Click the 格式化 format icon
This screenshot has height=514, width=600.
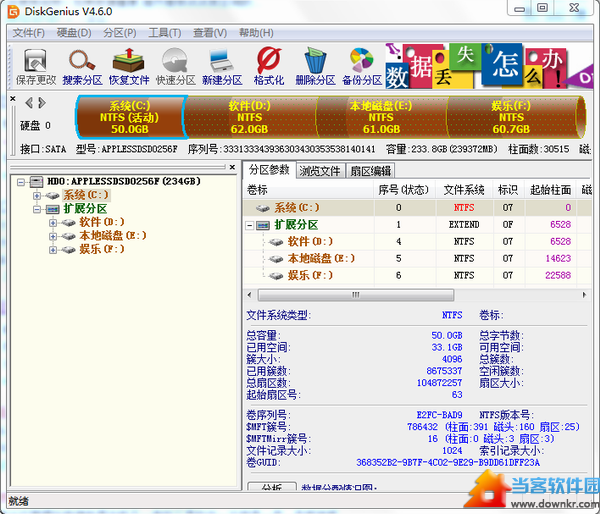point(269,67)
